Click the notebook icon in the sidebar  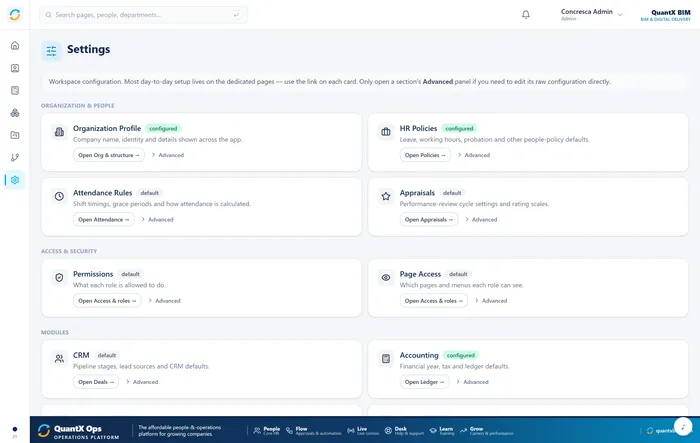click(x=15, y=90)
